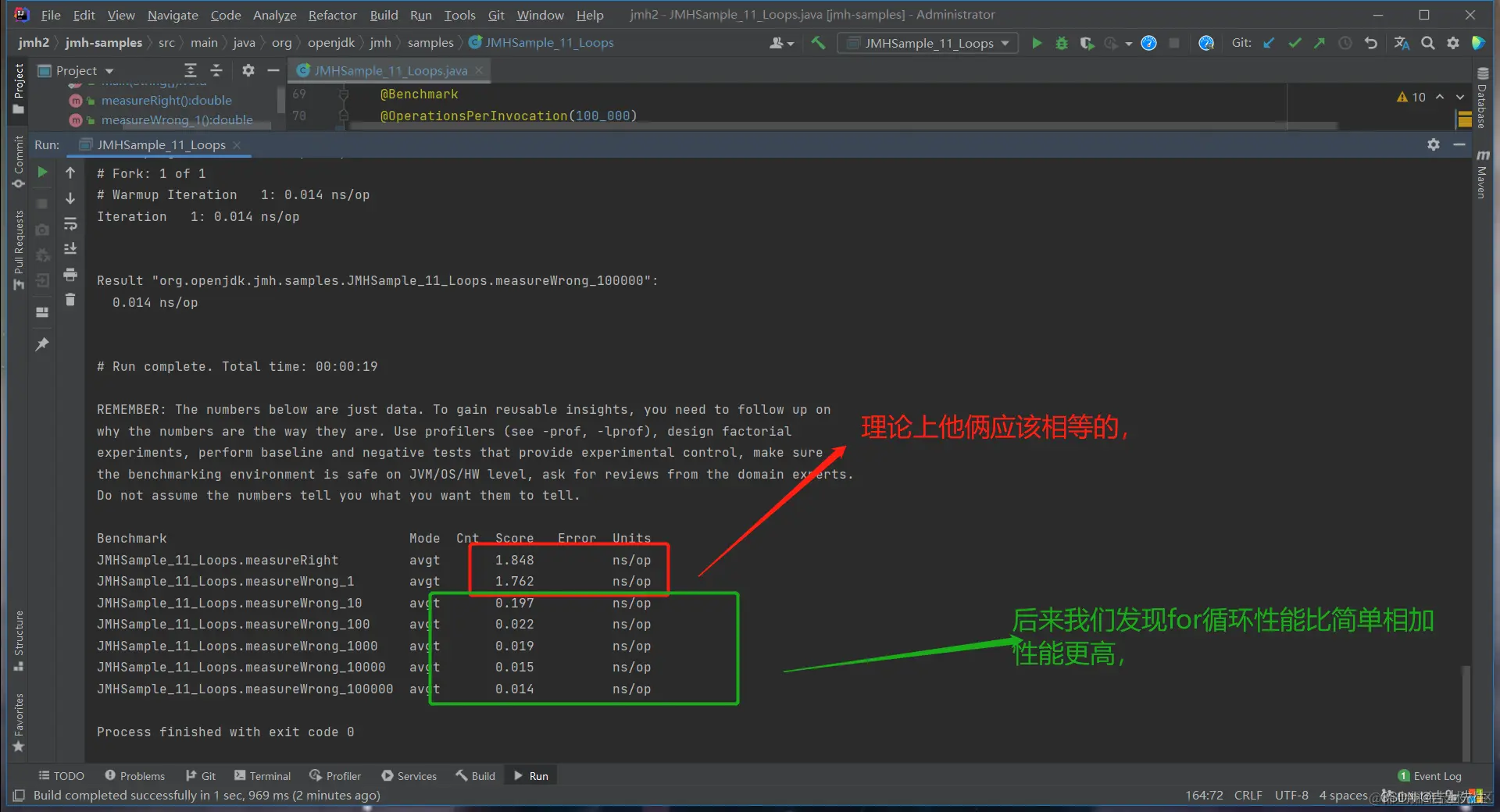This screenshot has height=812, width=1500.
Task: Open the Event Log
Action: point(1429,775)
